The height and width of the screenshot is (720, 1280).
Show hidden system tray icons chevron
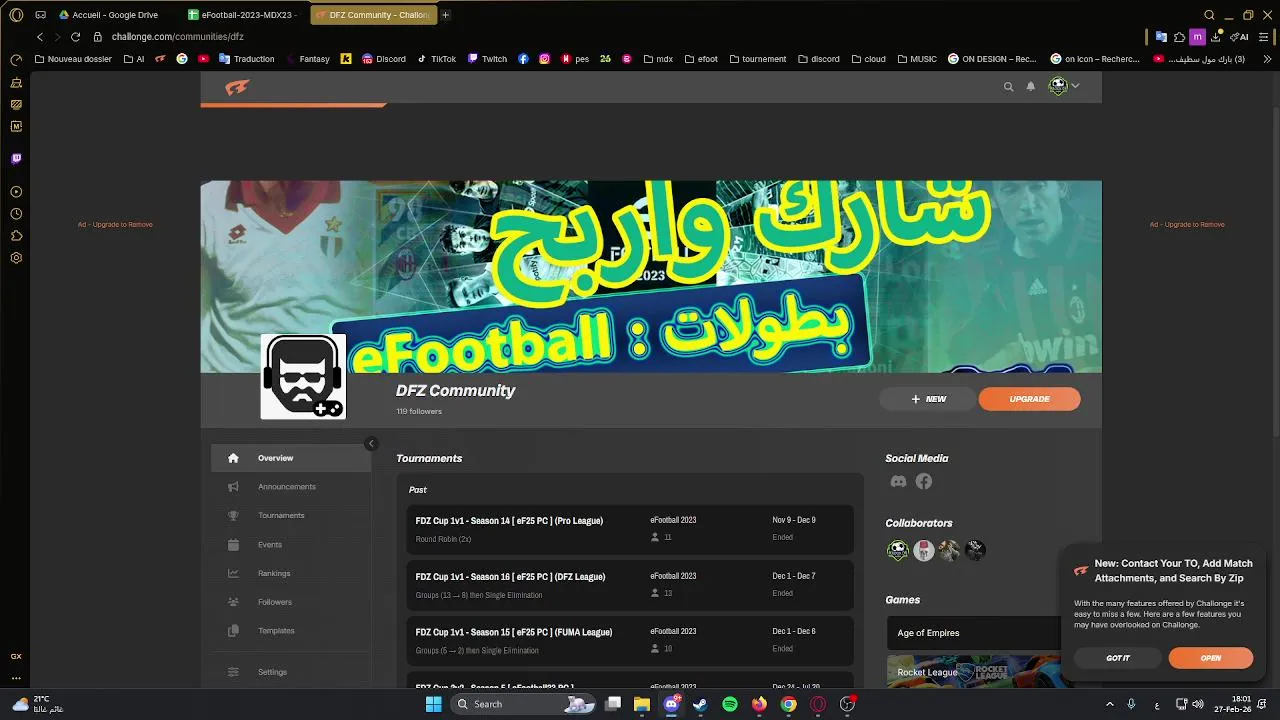point(1109,704)
